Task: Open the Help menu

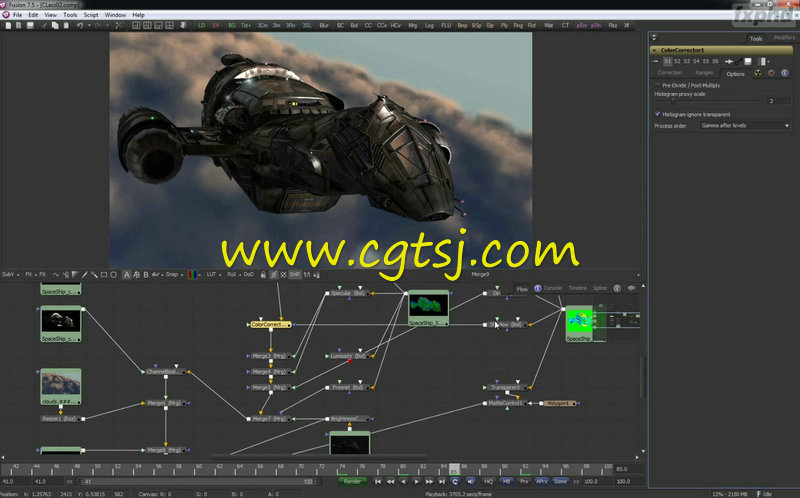Action: click(x=138, y=15)
